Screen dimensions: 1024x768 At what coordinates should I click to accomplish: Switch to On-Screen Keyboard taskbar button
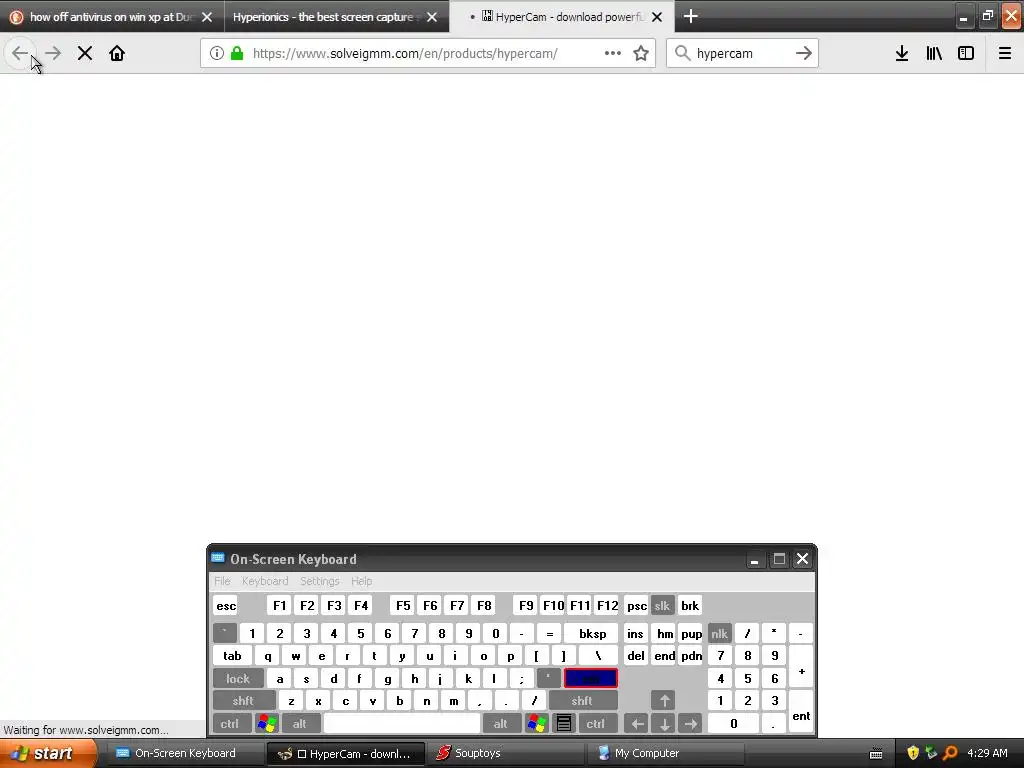point(184,753)
